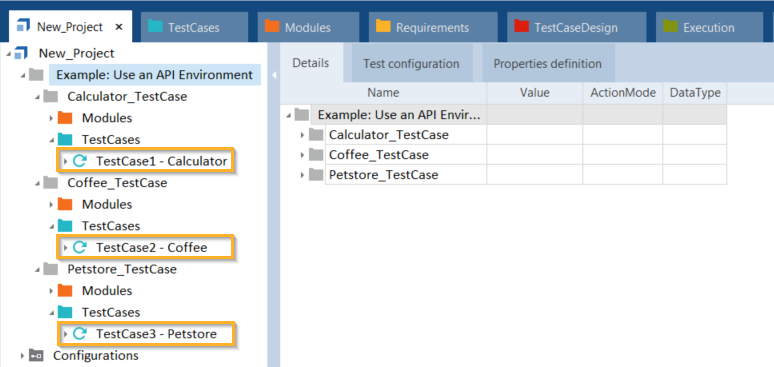774x367 pixels.
Task: Click the ActionMode column header
Action: click(x=622, y=93)
